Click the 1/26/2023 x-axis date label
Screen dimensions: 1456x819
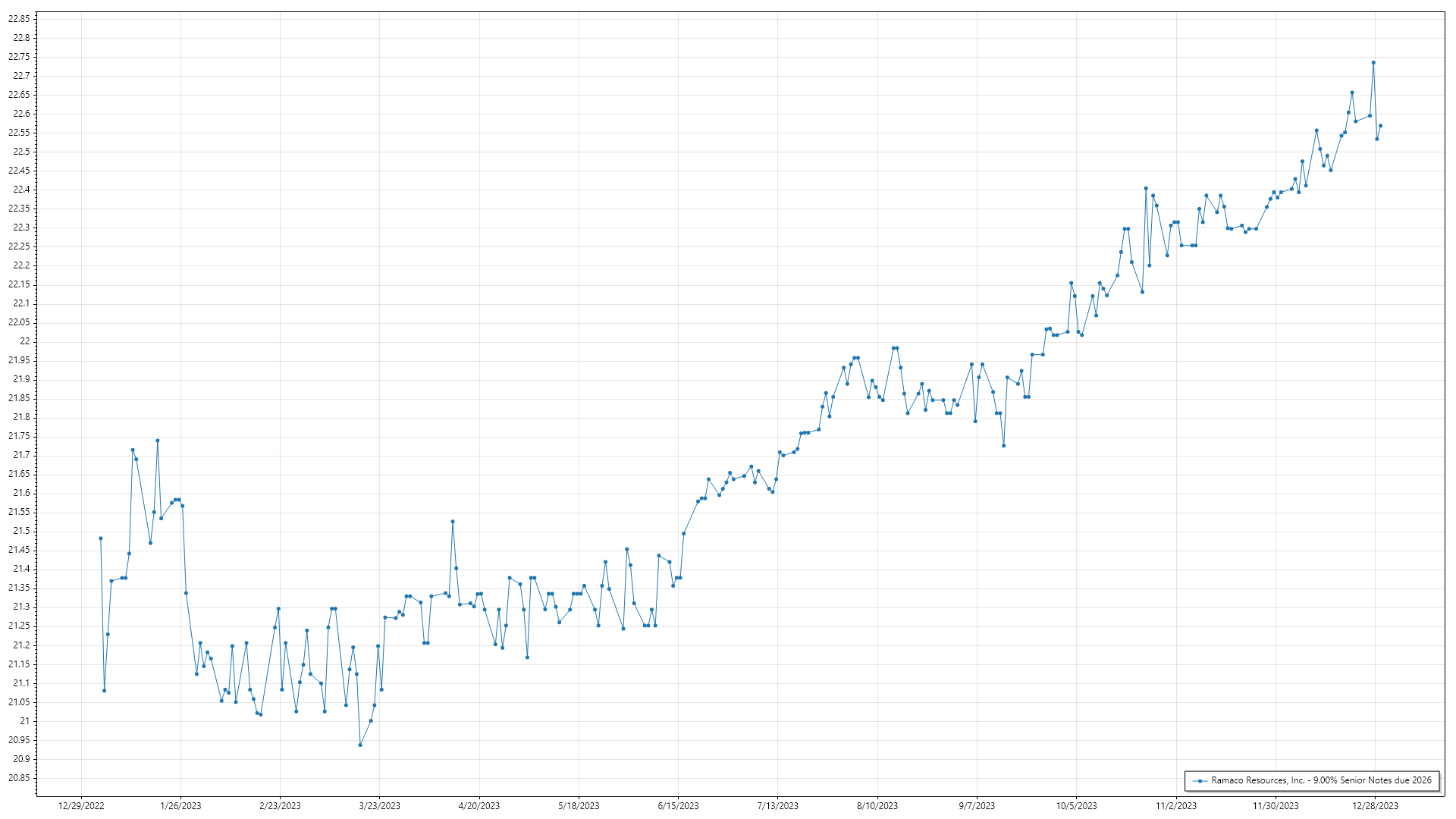coord(180,806)
